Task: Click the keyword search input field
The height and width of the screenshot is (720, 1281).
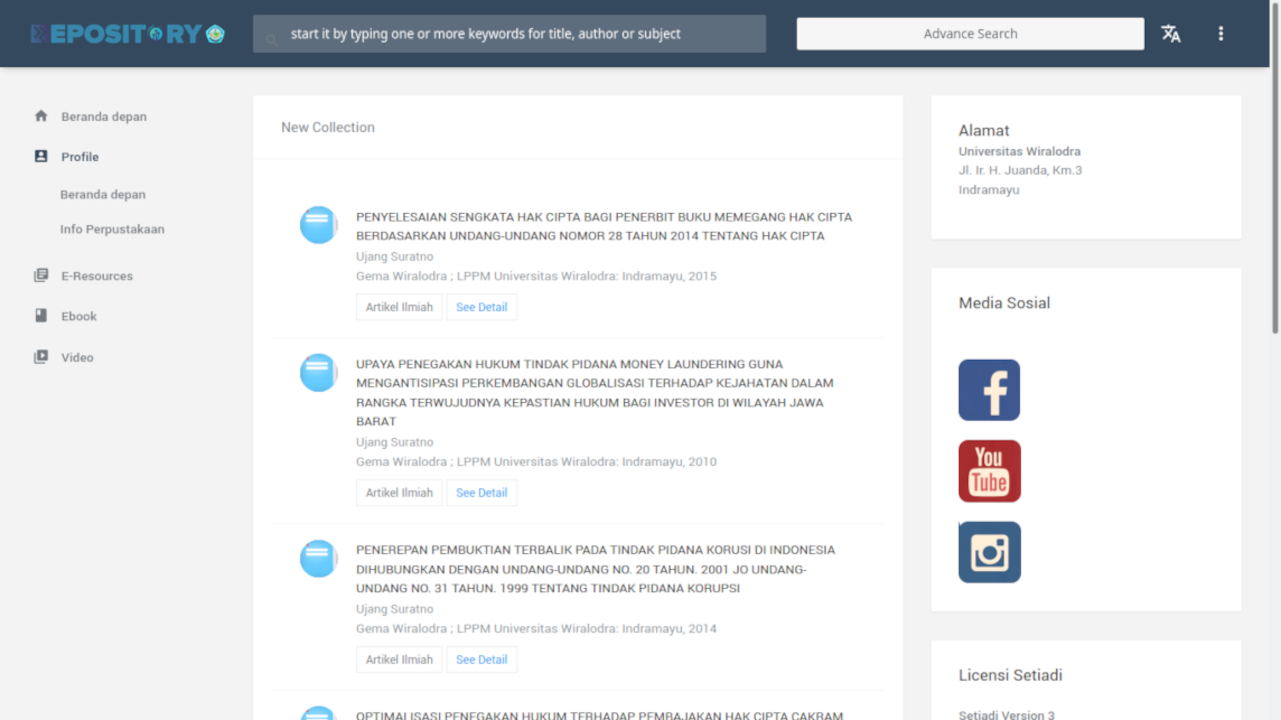Action: 509,34
